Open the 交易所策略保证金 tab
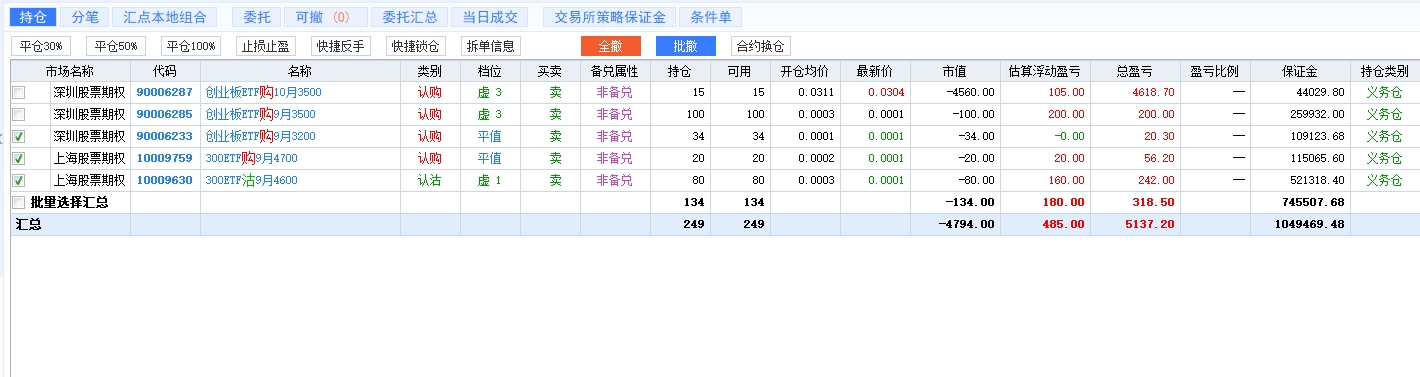This screenshot has width=1420, height=377. pos(610,17)
